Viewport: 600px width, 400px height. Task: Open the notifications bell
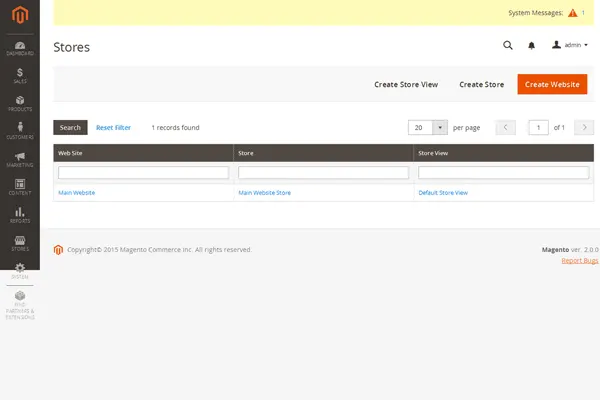[531, 45]
